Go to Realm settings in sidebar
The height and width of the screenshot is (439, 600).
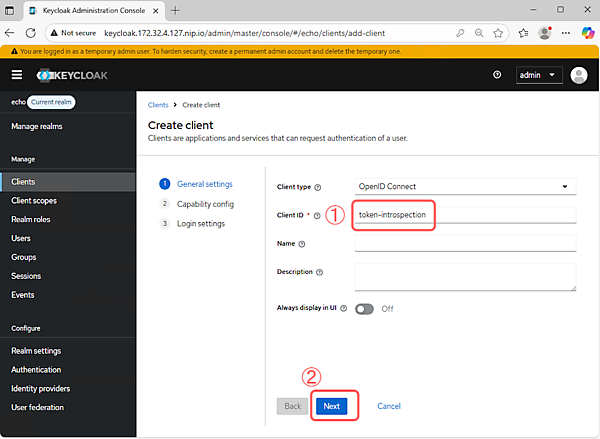(x=36, y=351)
